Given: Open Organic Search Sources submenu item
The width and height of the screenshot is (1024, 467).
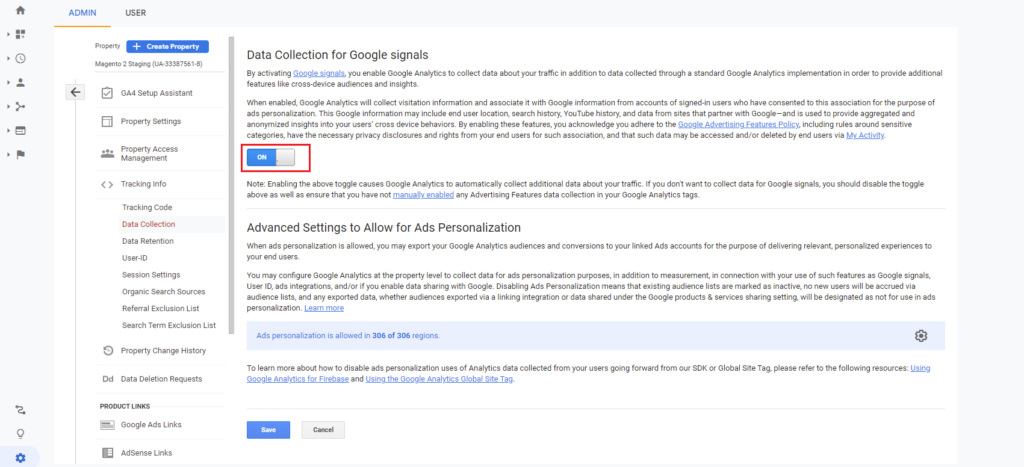Looking at the screenshot, I should pos(163,291).
